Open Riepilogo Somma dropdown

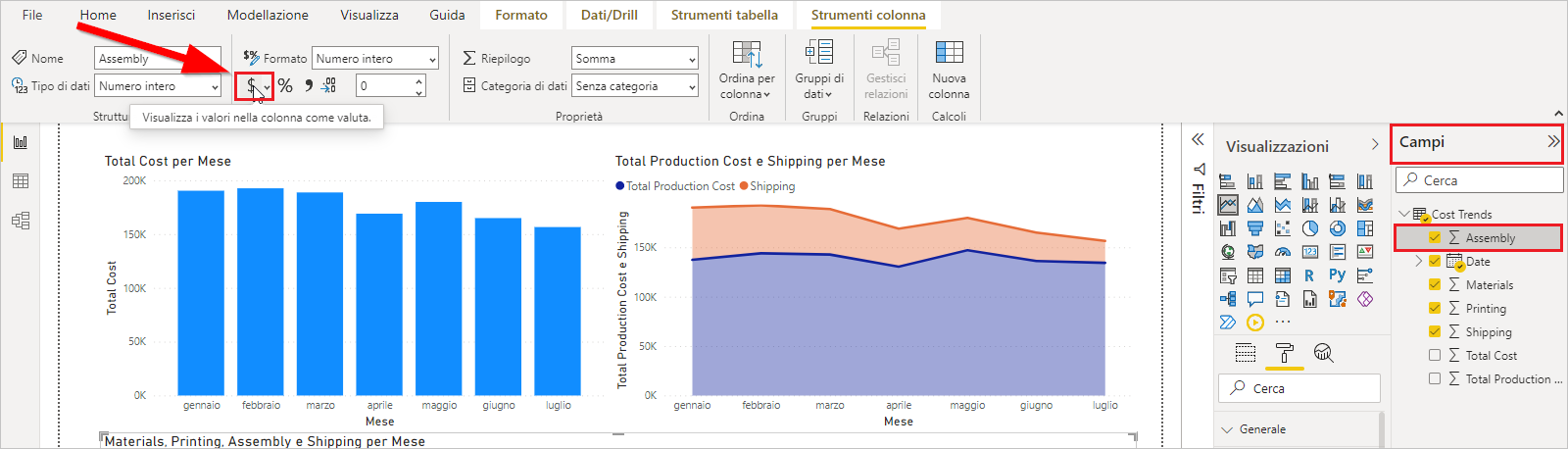(x=635, y=59)
